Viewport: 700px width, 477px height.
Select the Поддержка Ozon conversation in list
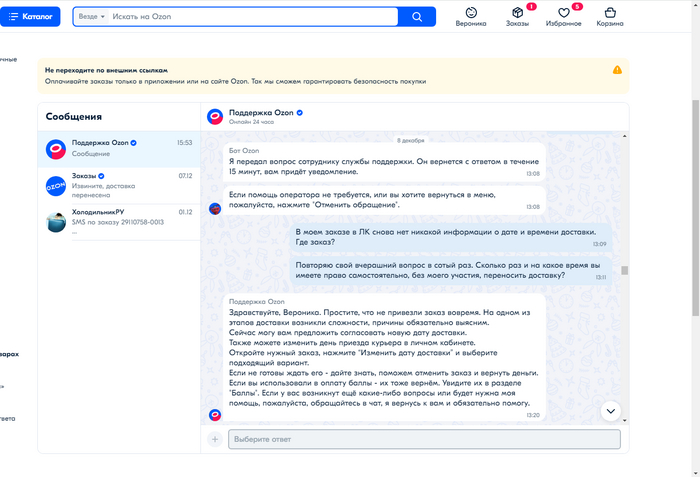pyautogui.click(x=119, y=149)
